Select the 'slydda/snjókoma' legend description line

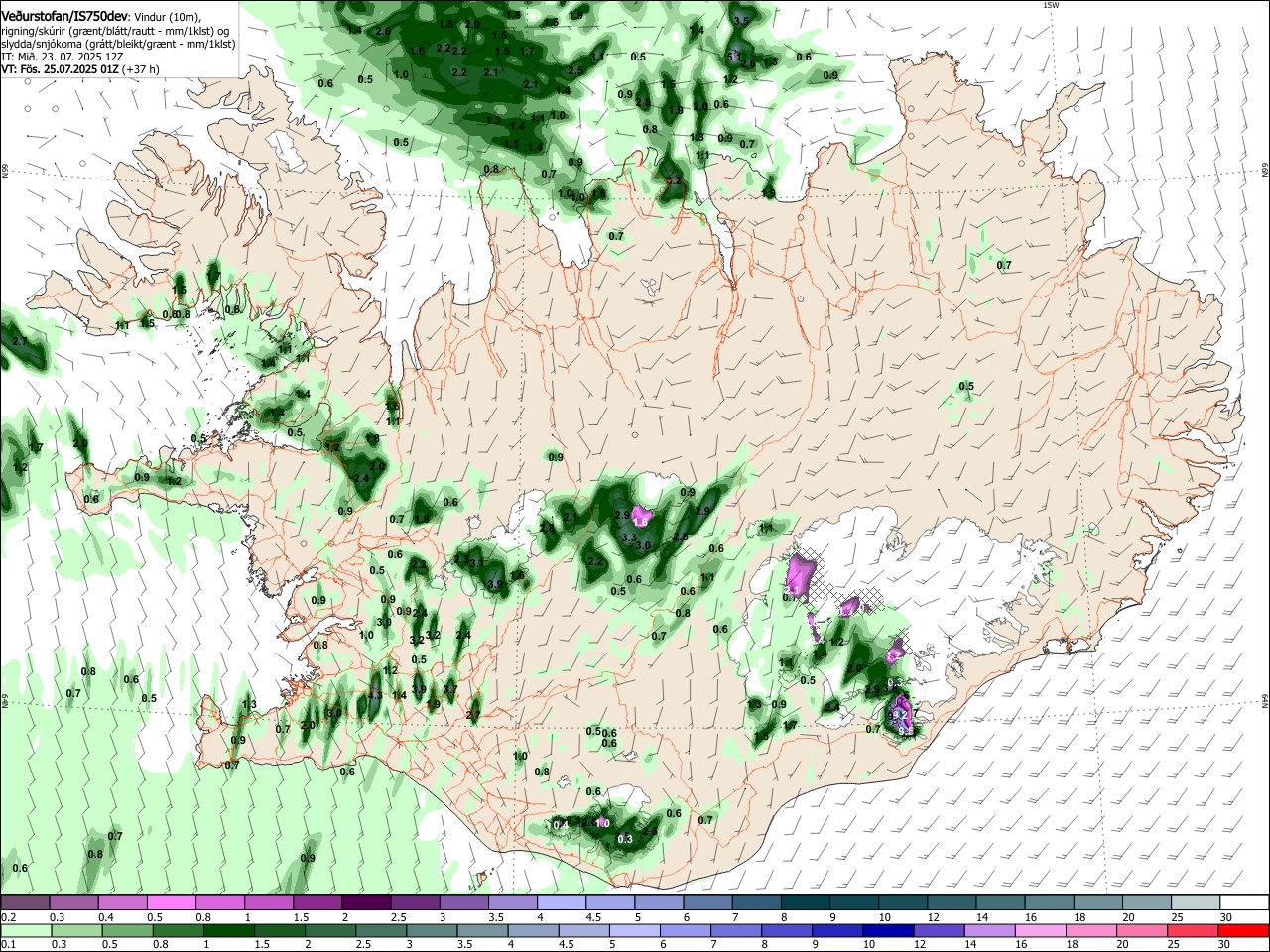(x=118, y=44)
